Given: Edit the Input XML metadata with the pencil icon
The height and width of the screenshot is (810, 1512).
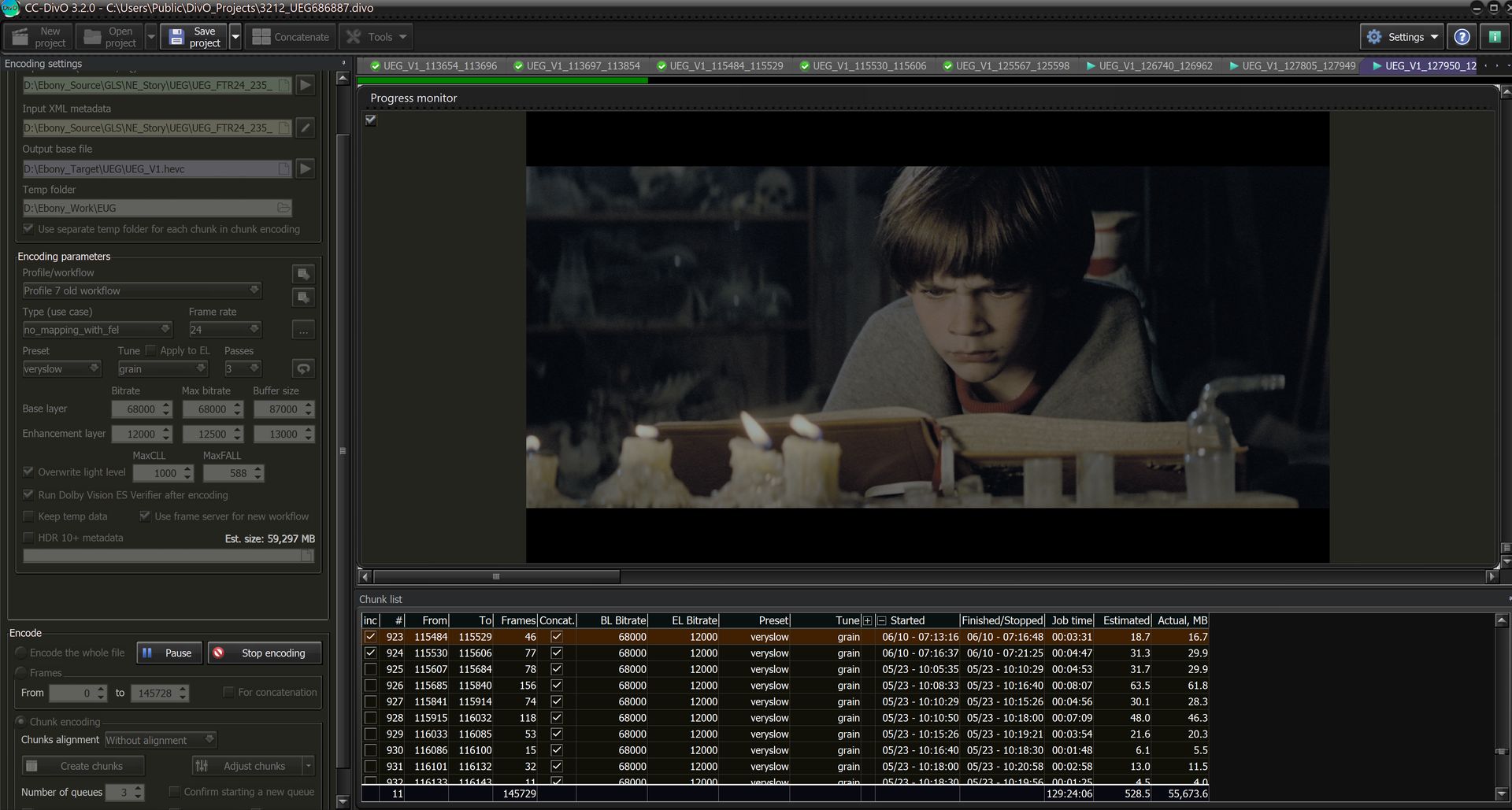Looking at the screenshot, I should [306, 127].
